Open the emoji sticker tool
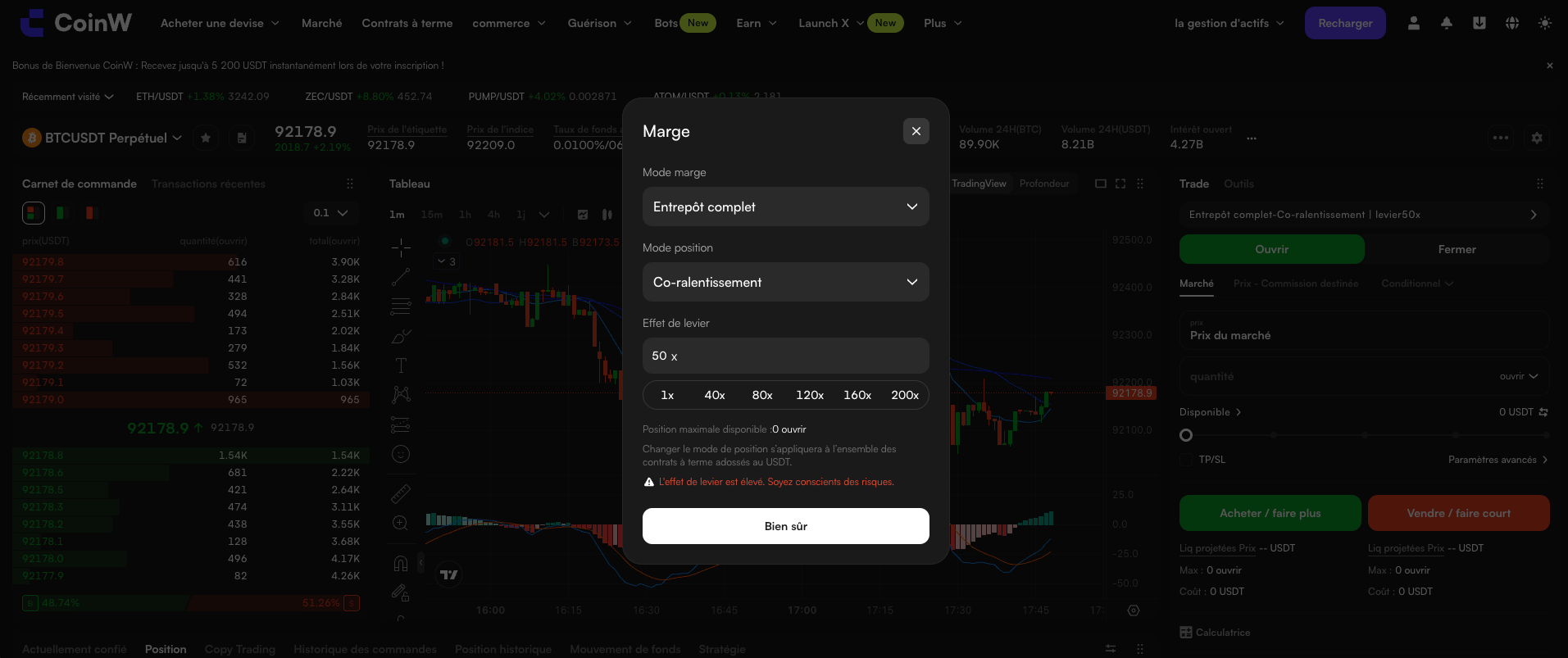This screenshot has height=658, width=1568. click(401, 454)
